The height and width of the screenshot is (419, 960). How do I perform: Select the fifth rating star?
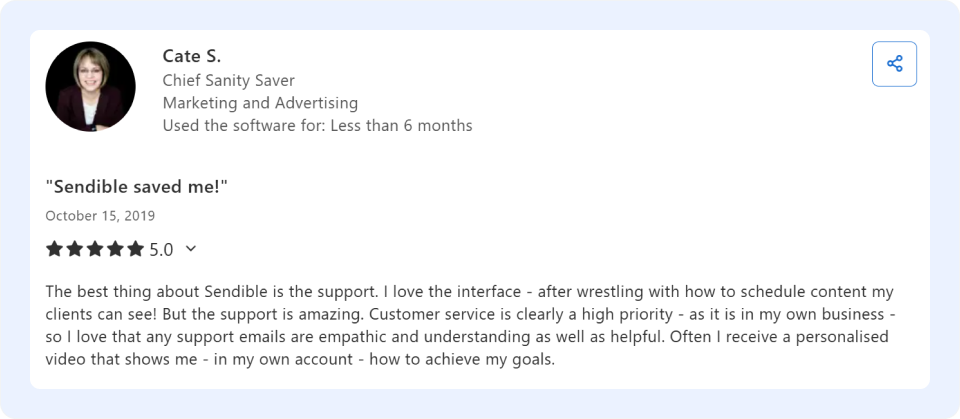135,249
